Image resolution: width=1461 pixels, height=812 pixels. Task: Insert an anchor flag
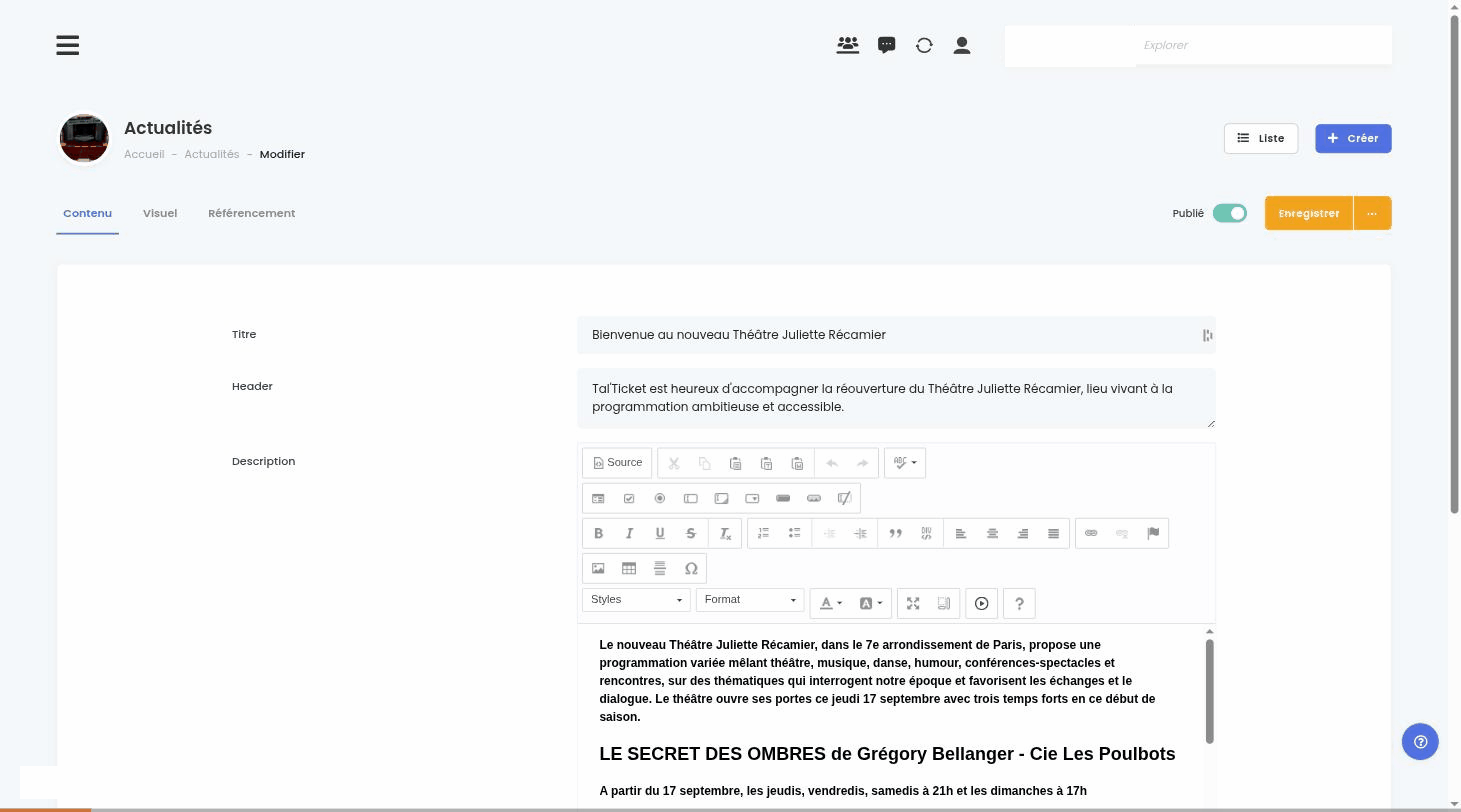tap(1153, 533)
